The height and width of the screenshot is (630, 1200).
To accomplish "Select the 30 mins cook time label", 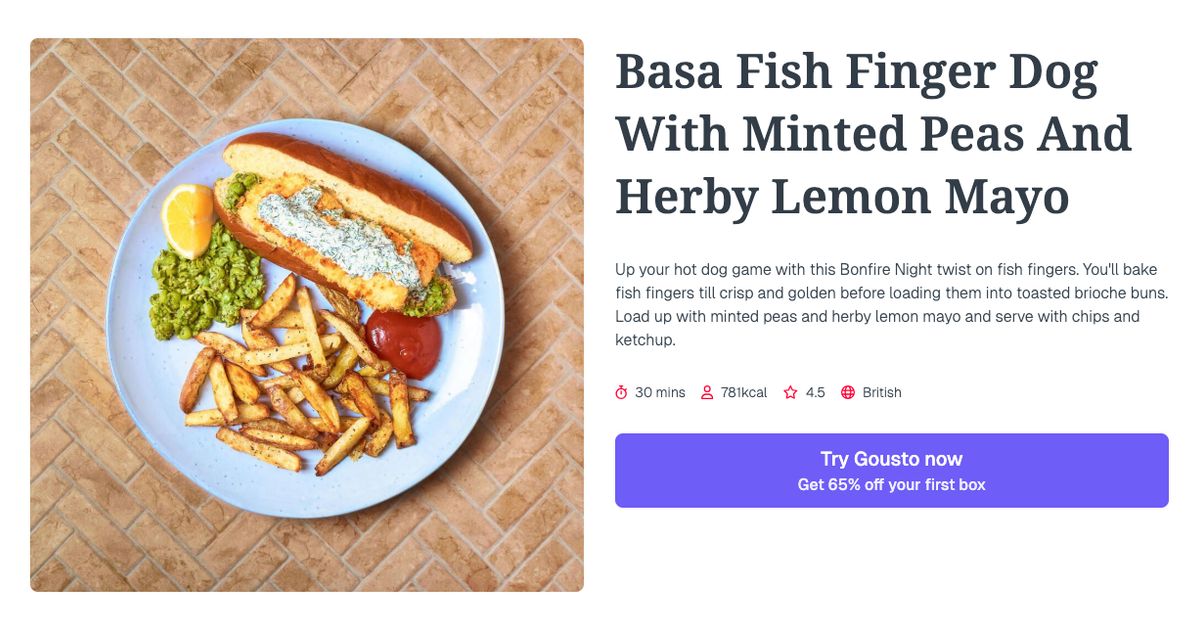I will pyautogui.click(x=660, y=392).
